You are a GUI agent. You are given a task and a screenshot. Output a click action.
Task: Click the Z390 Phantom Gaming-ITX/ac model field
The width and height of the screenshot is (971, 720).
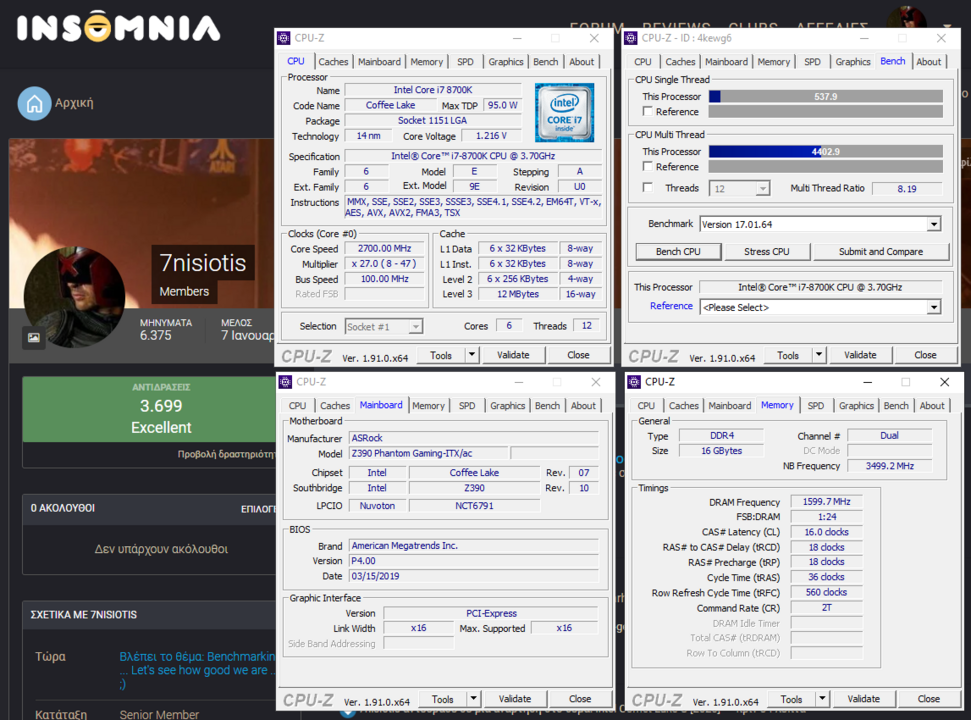[429, 453]
